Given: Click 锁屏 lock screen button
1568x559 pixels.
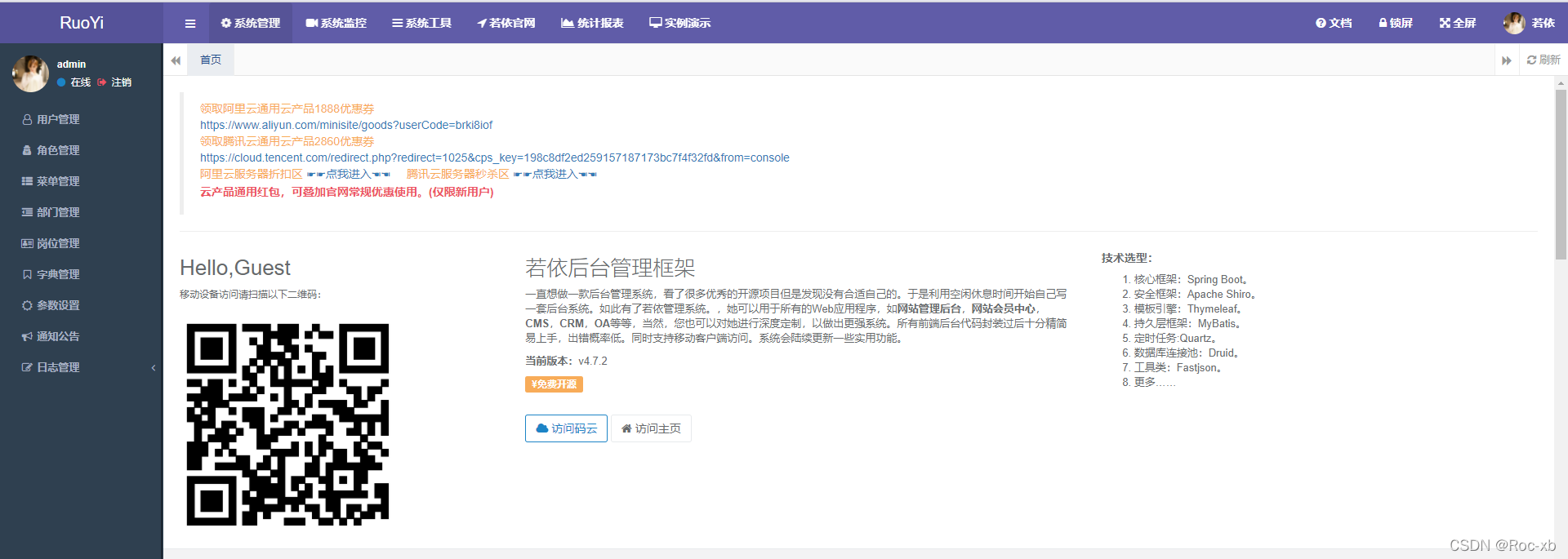Looking at the screenshot, I should coord(1396,23).
